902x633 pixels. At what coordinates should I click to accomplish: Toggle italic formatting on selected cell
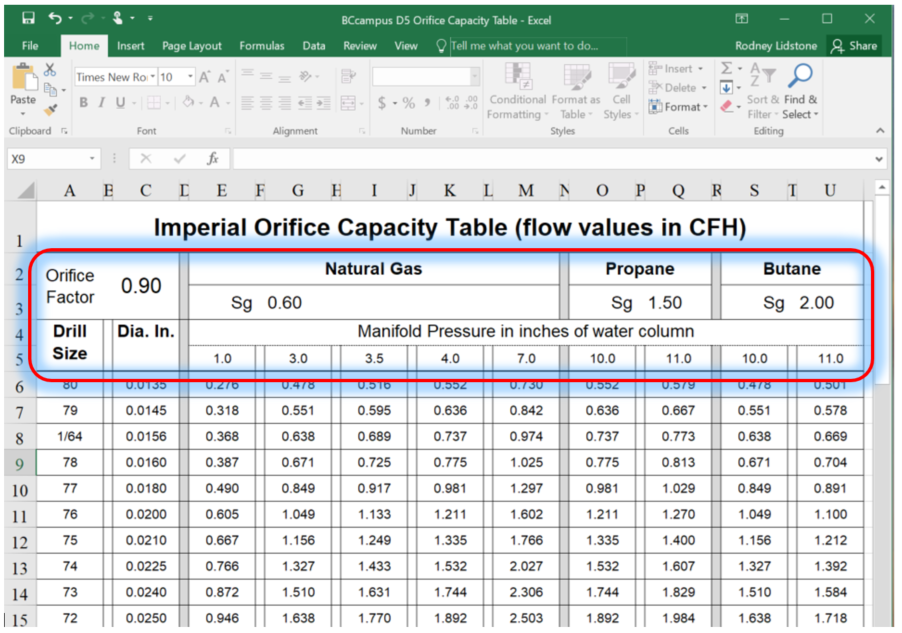click(x=102, y=102)
